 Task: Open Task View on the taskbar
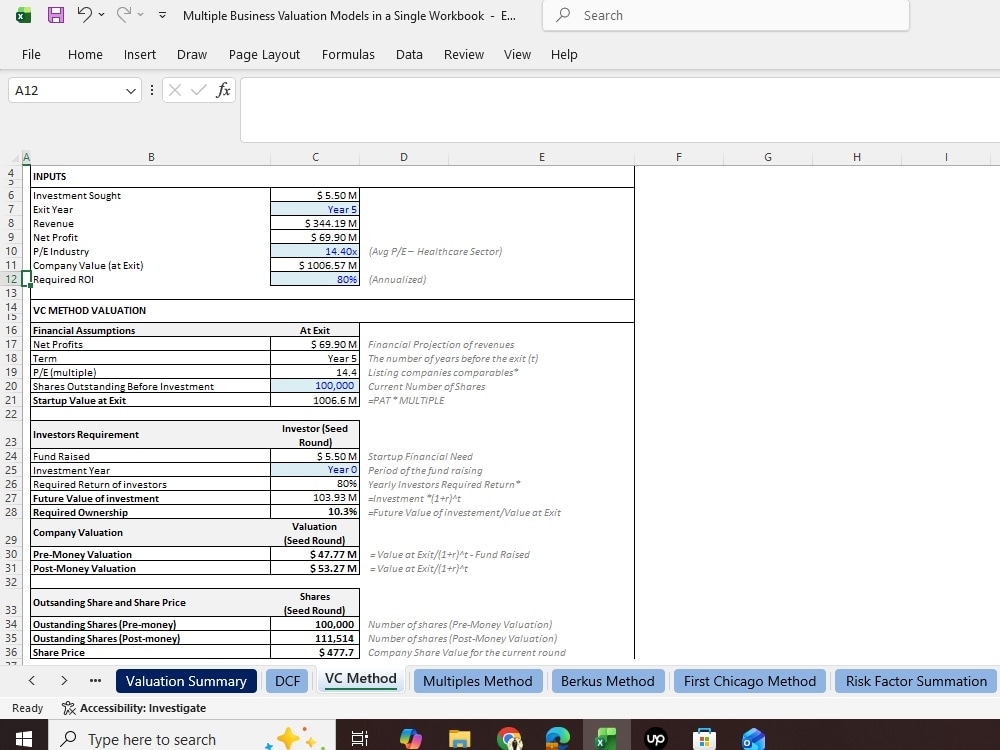click(x=360, y=739)
